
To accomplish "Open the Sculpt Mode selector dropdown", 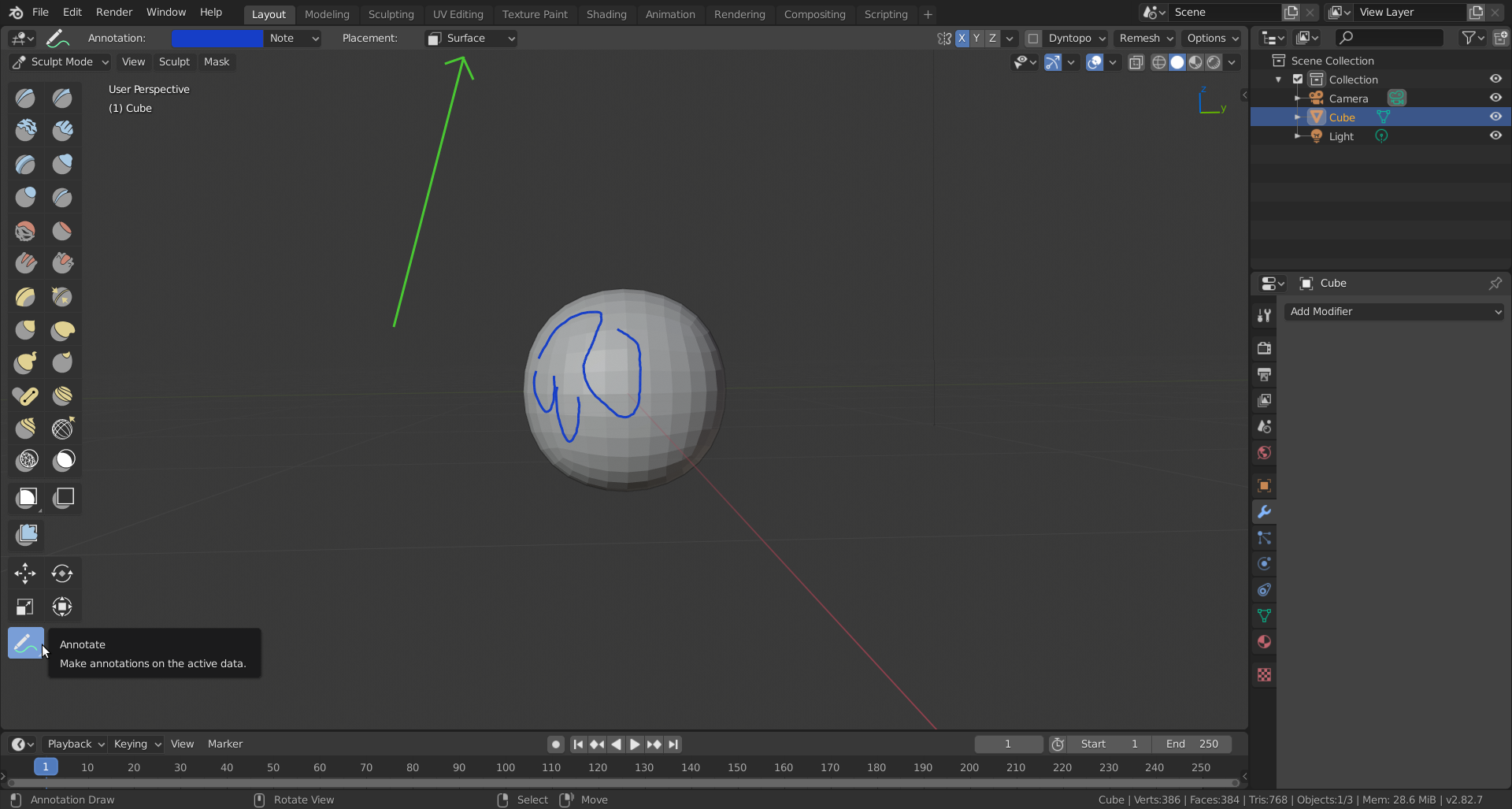I will pyautogui.click(x=60, y=61).
